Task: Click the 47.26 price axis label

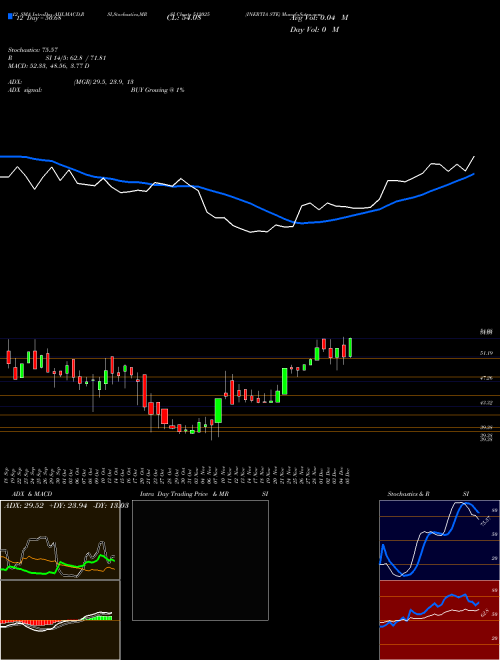Action: click(x=486, y=378)
